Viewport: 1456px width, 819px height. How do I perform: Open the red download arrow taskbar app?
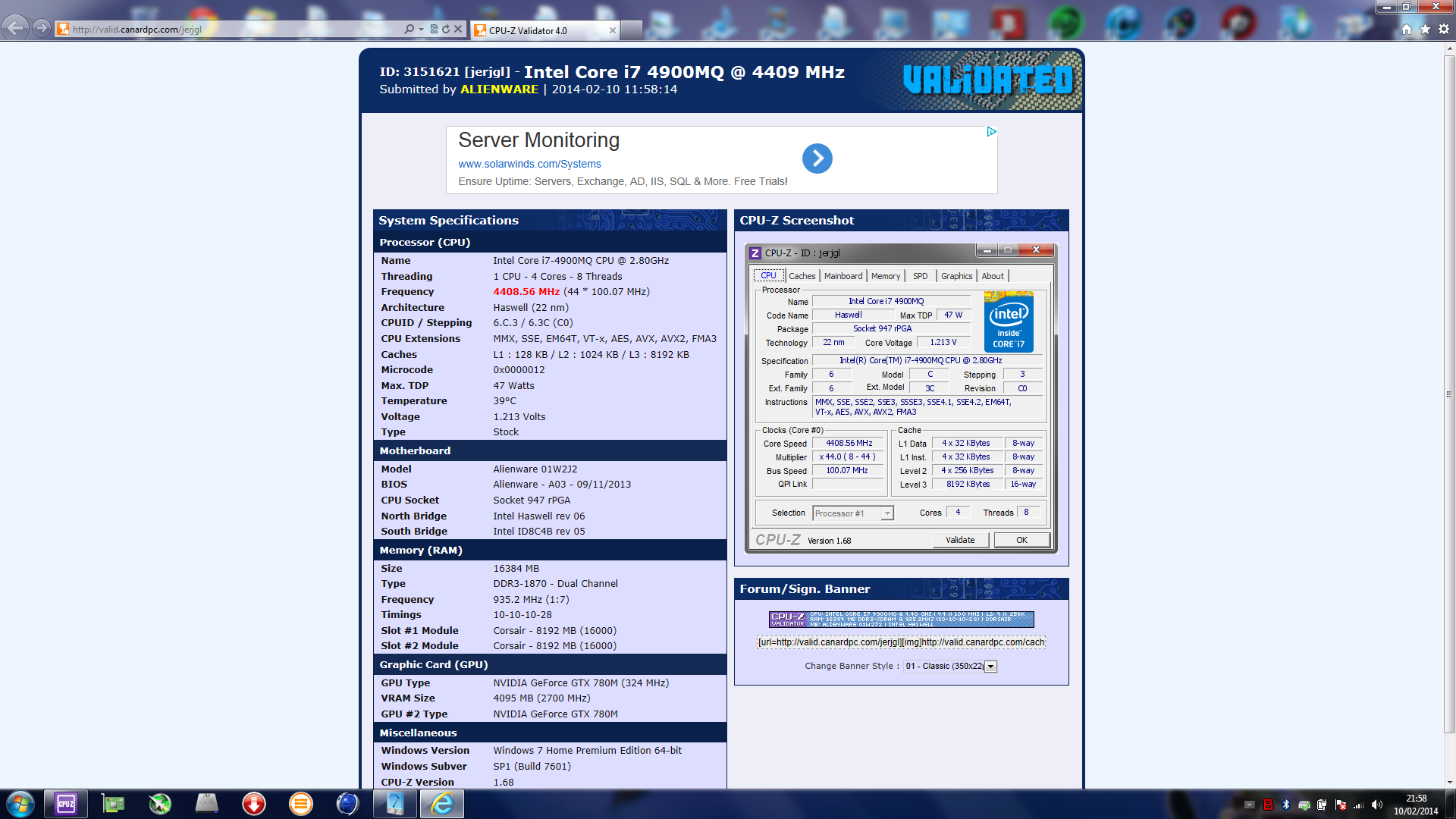(x=254, y=804)
